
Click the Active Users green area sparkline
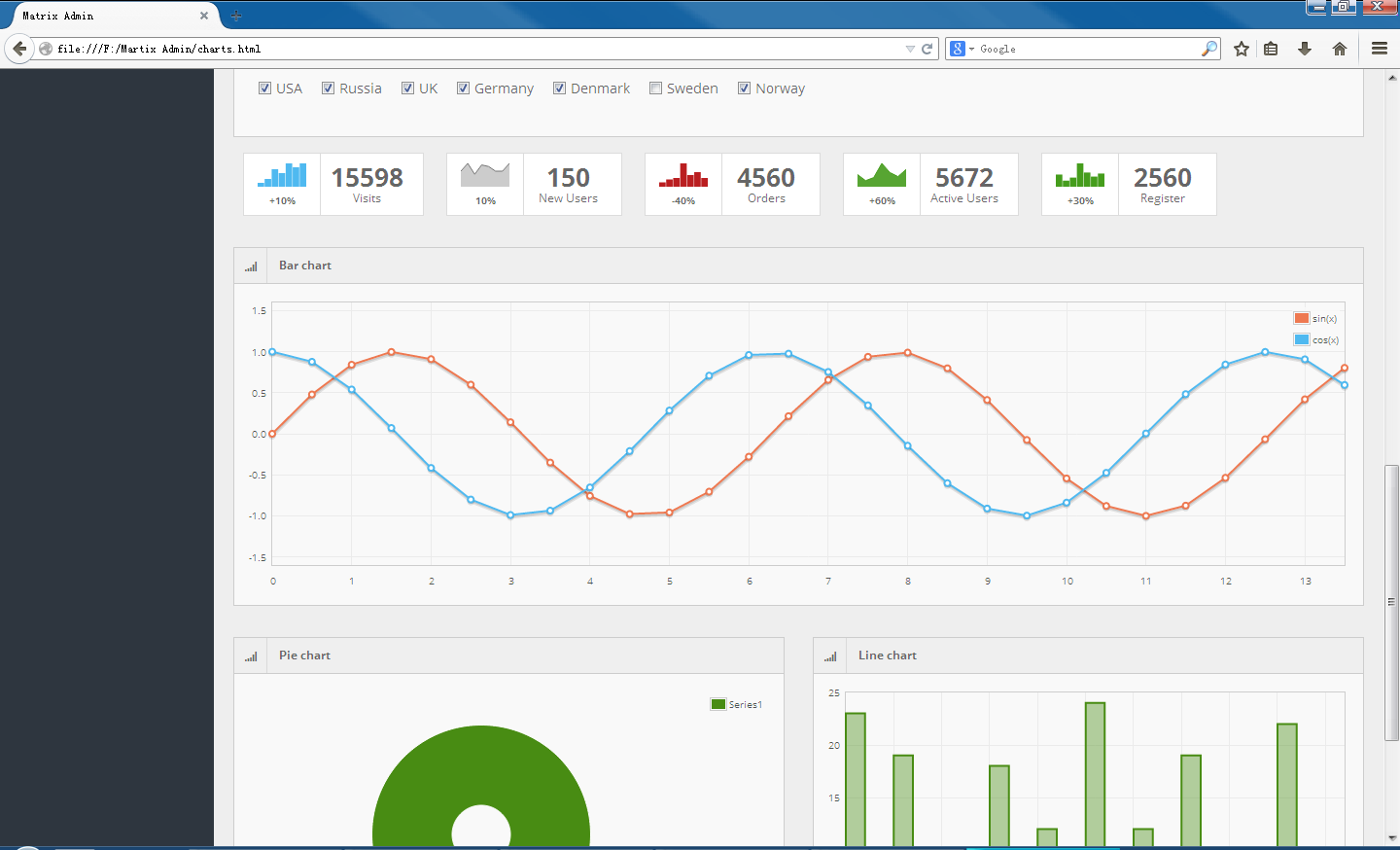point(882,175)
